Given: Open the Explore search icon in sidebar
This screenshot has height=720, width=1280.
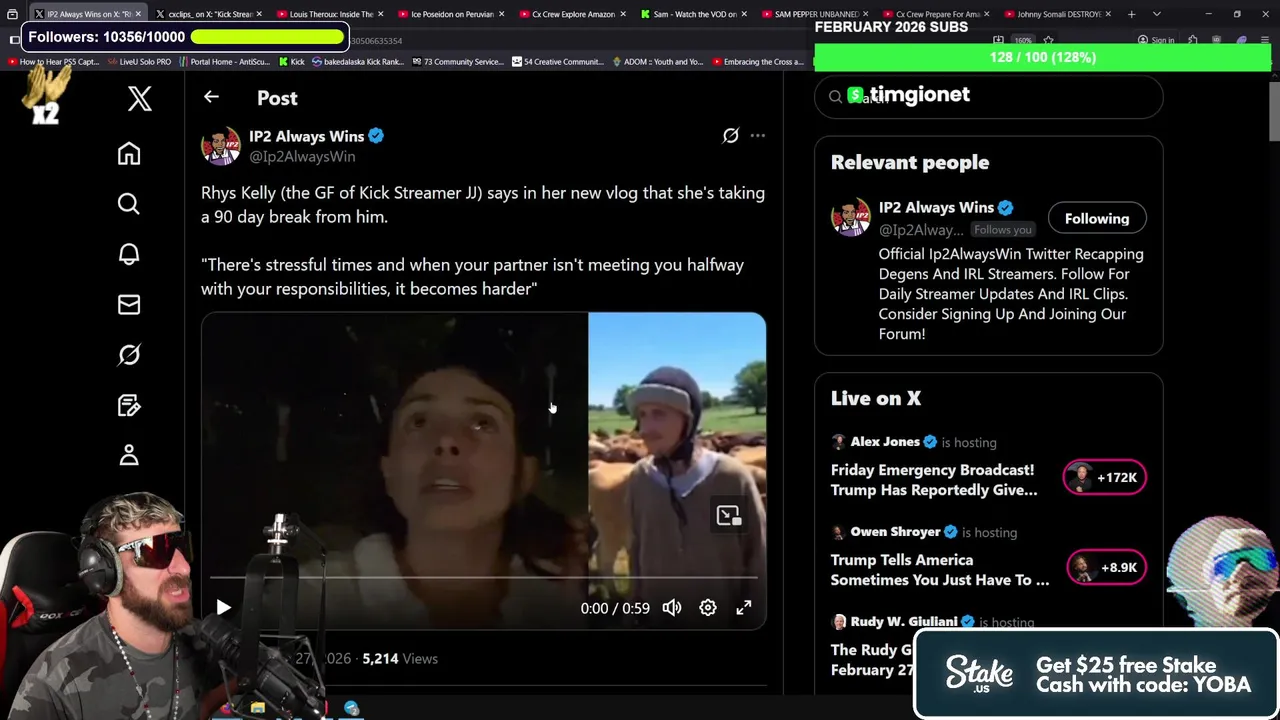Looking at the screenshot, I should tap(129, 204).
